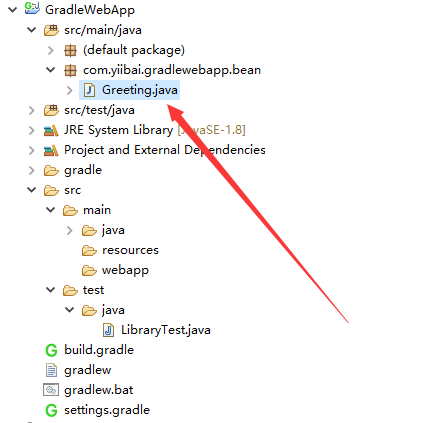Click the GradleWebApp project icon
The width and height of the screenshot is (443, 423).
tap(32, 8)
